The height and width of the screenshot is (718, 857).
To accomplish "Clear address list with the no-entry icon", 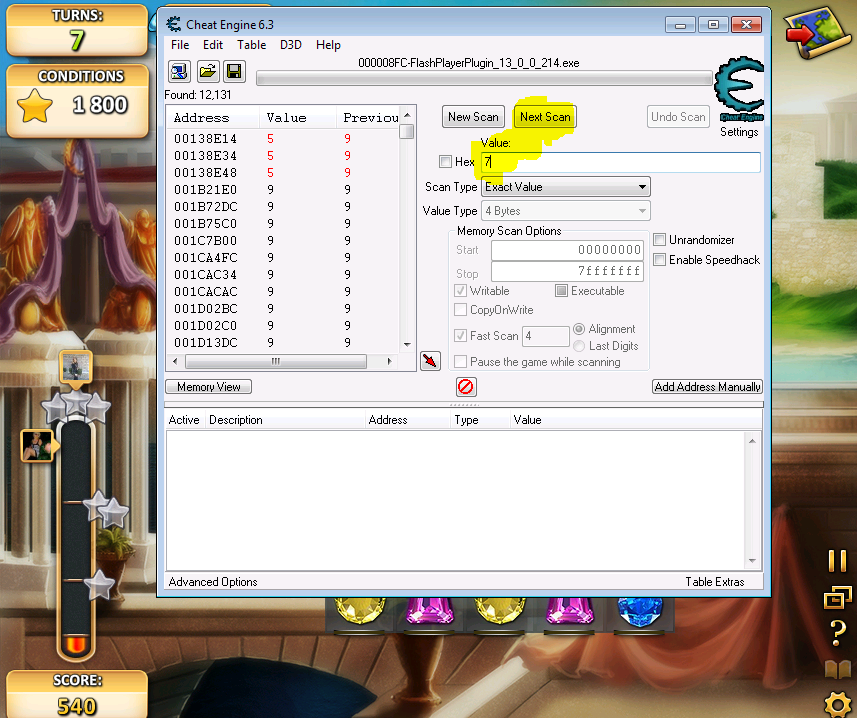I will [466, 387].
